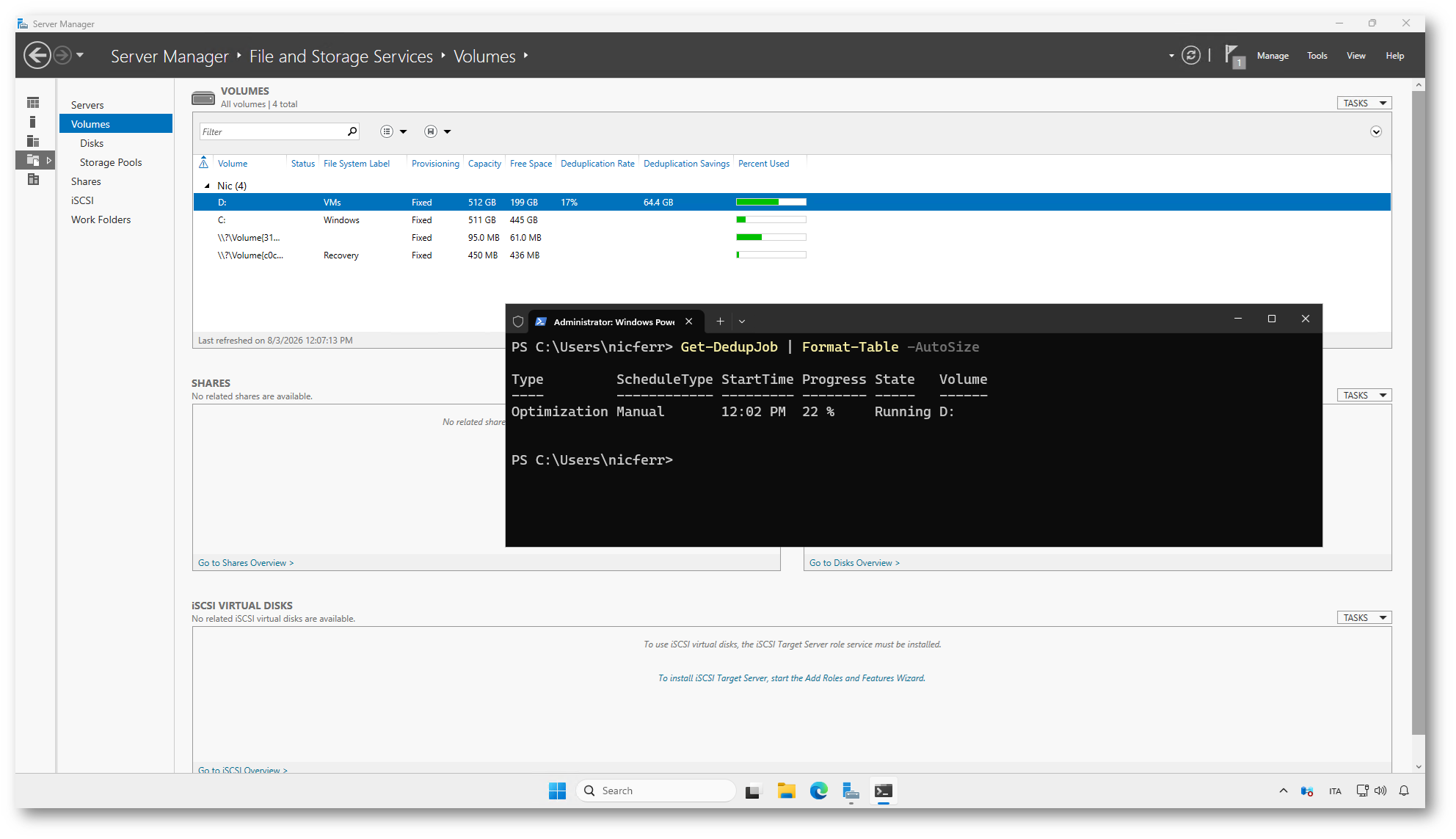Open File Explorer from the taskbar
This screenshot has width=1456, height=839.
[x=786, y=791]
